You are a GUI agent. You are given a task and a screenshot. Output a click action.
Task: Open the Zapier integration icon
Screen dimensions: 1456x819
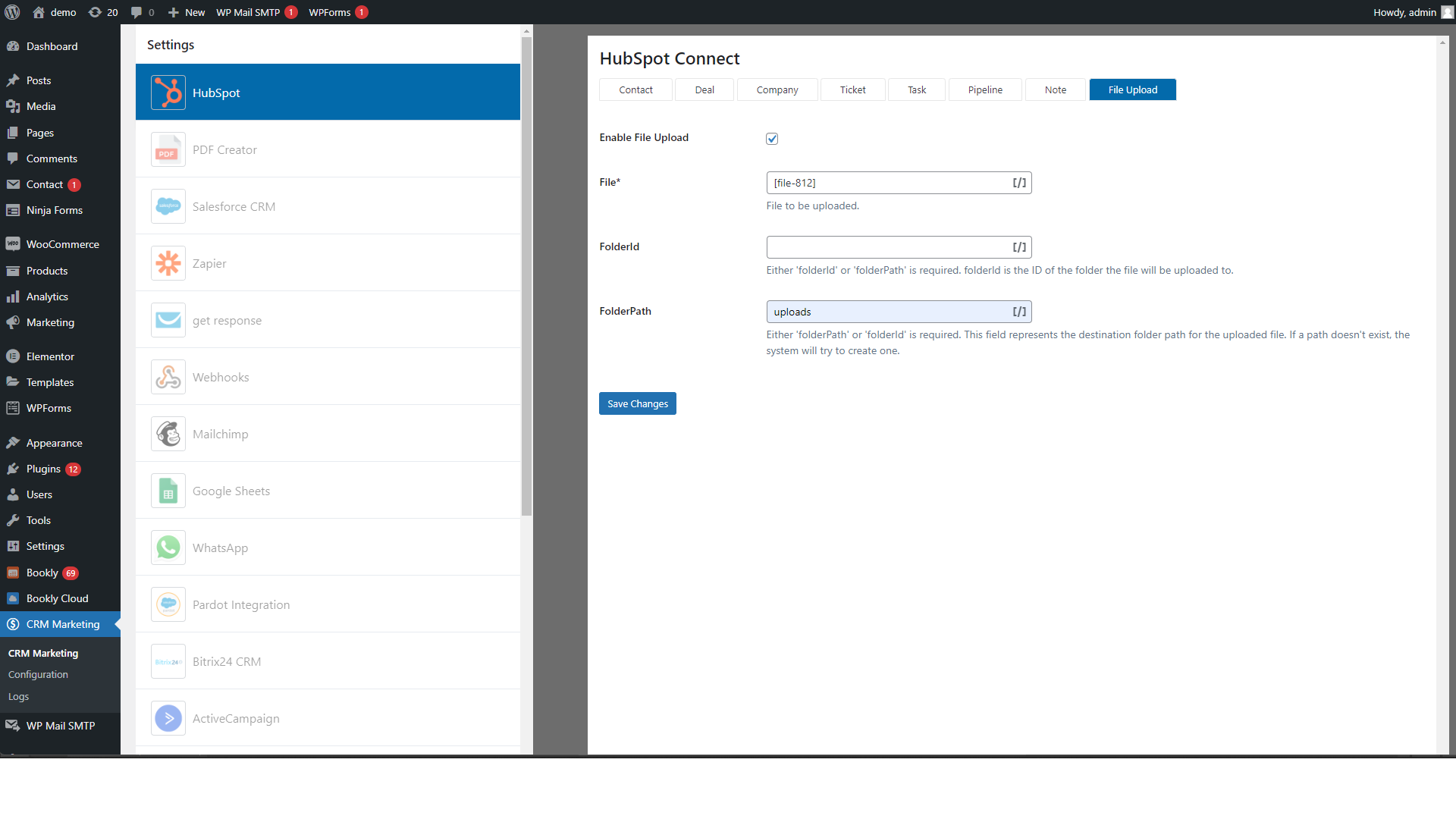pos(168,263)
